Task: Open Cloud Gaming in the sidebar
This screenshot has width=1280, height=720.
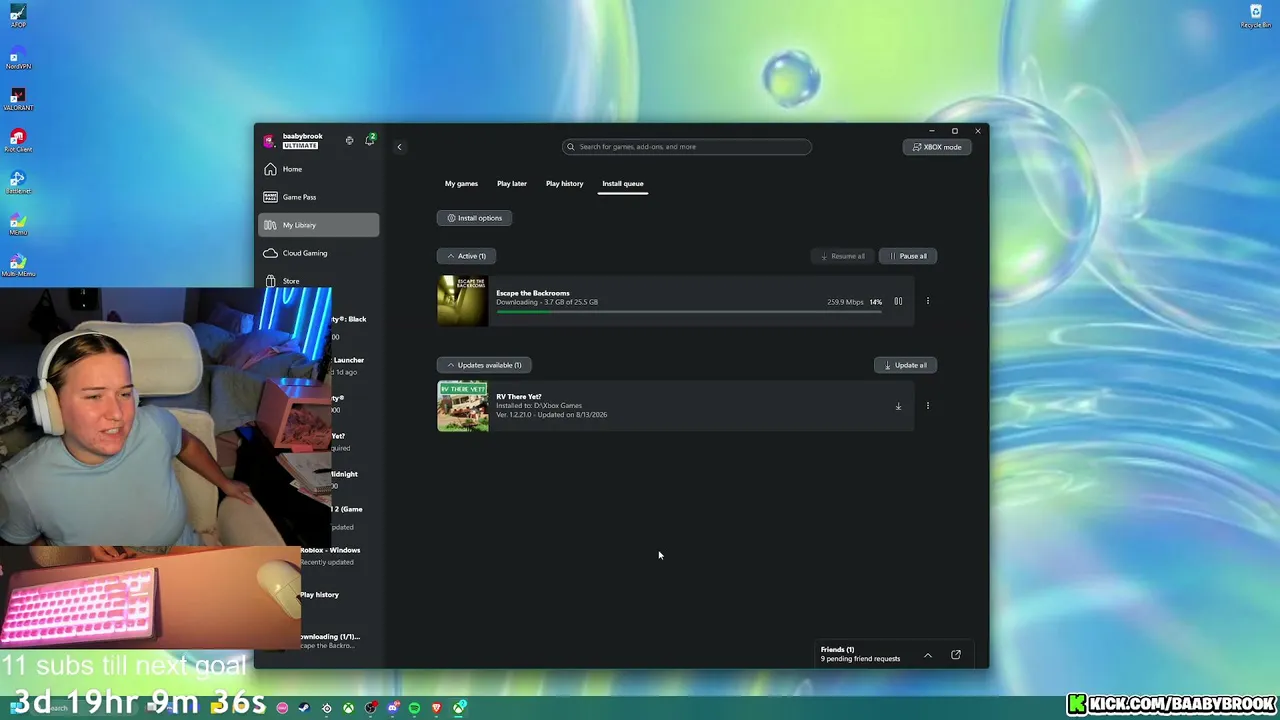Action: (x=319, y=253)
